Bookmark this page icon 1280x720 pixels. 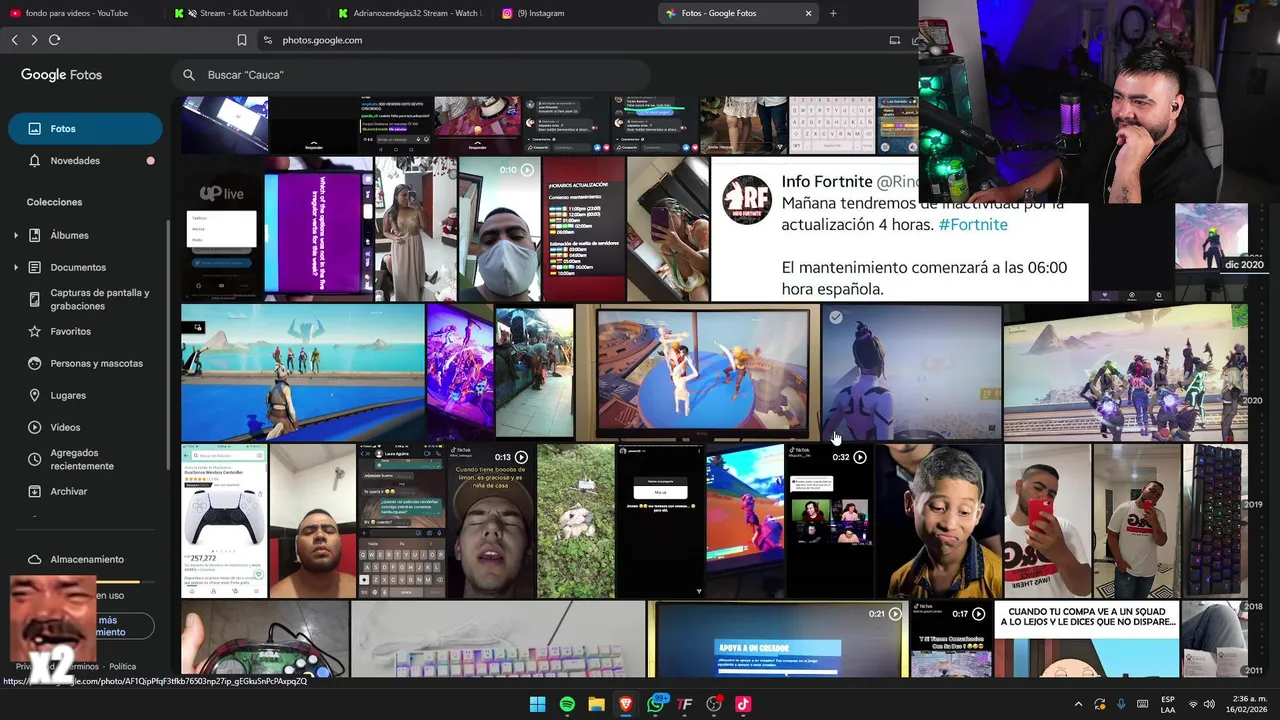coord(242,40)
